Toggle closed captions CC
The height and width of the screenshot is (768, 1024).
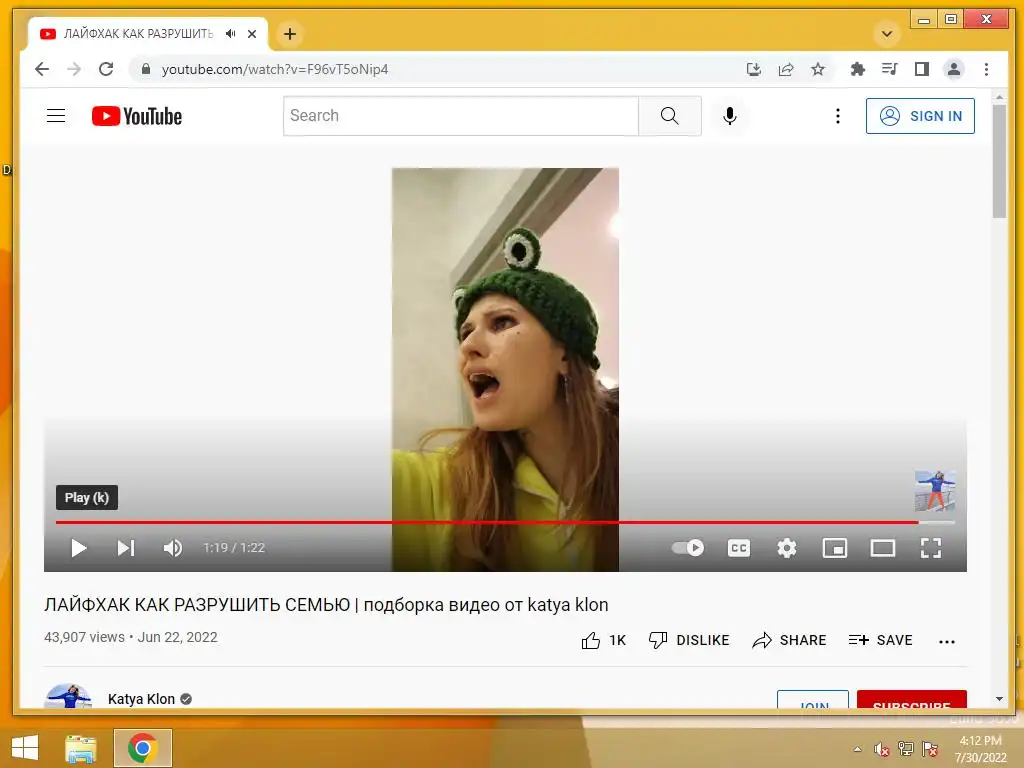[x=739, y=548]
